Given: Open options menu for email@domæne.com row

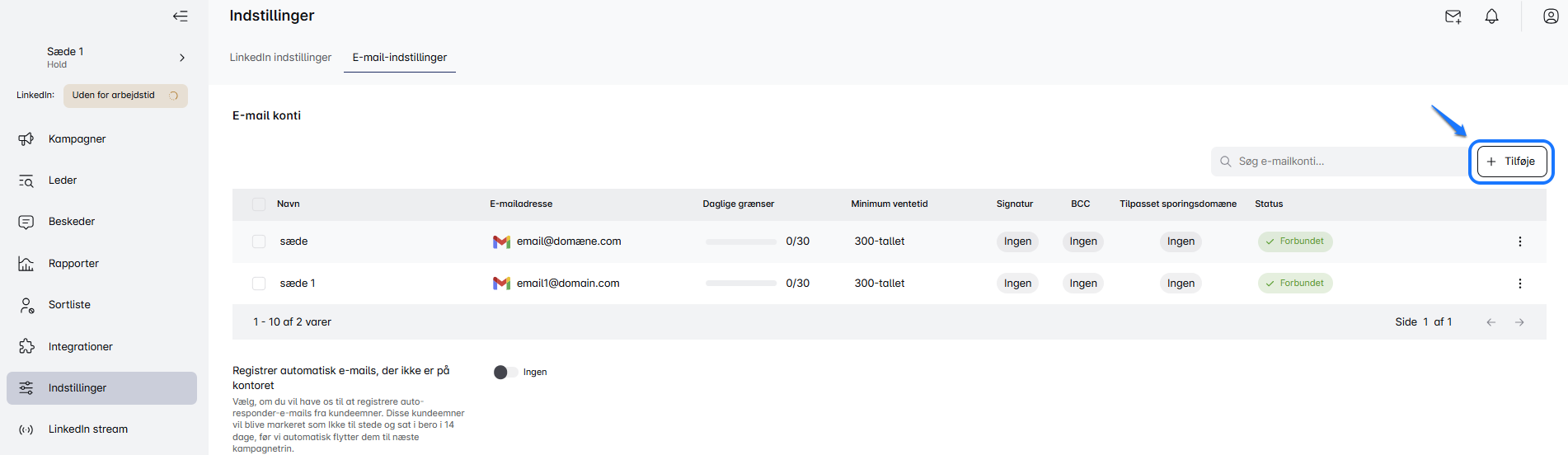Looking at the screenshot, I should click(x=1519, y=242).
